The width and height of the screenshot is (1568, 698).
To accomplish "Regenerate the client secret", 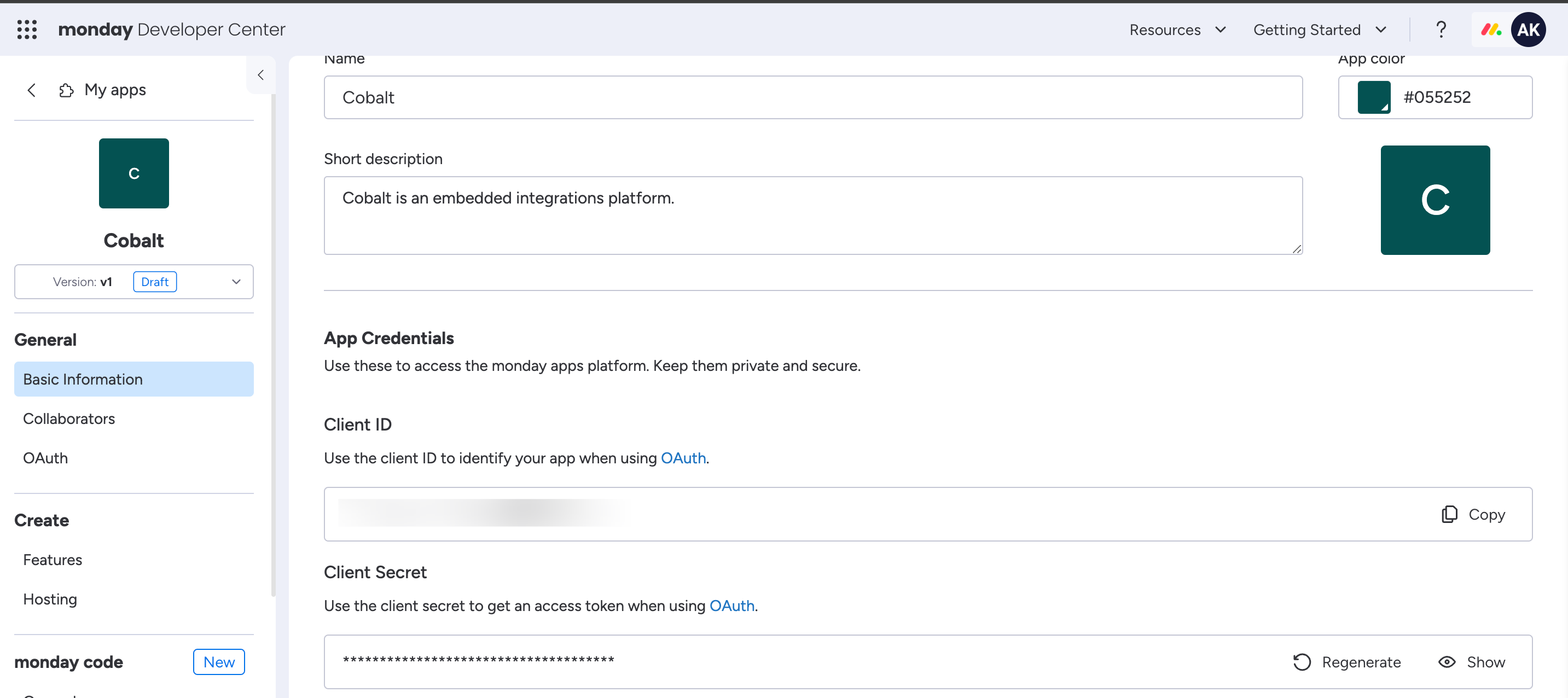I will point(1346,662).
